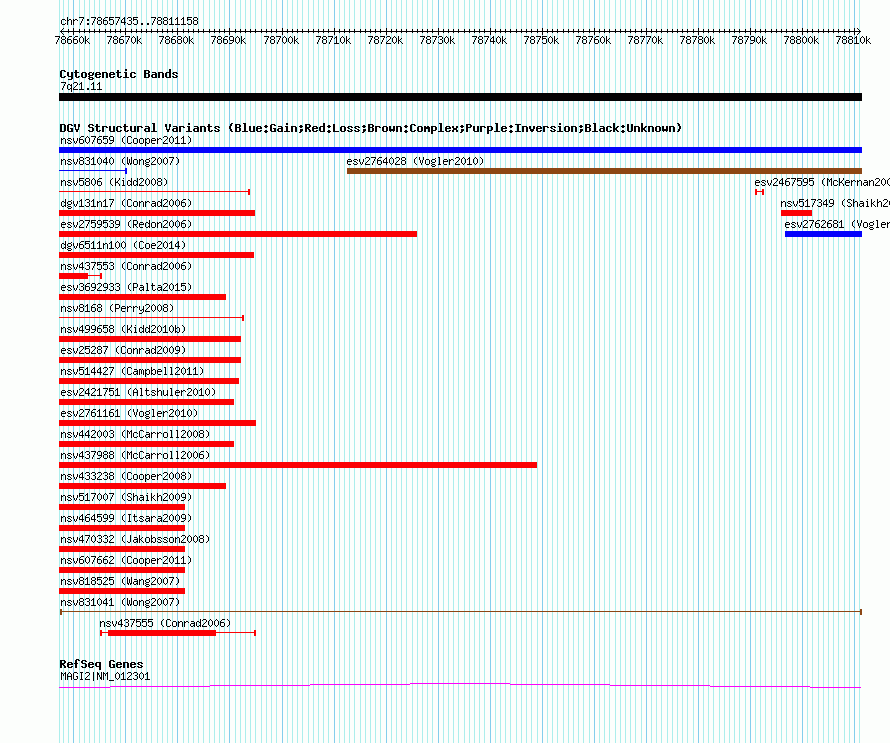This screenshot has height=743, width=890.
Task: Click the thin blue line under nsv831040
Action: click(93, 170)
